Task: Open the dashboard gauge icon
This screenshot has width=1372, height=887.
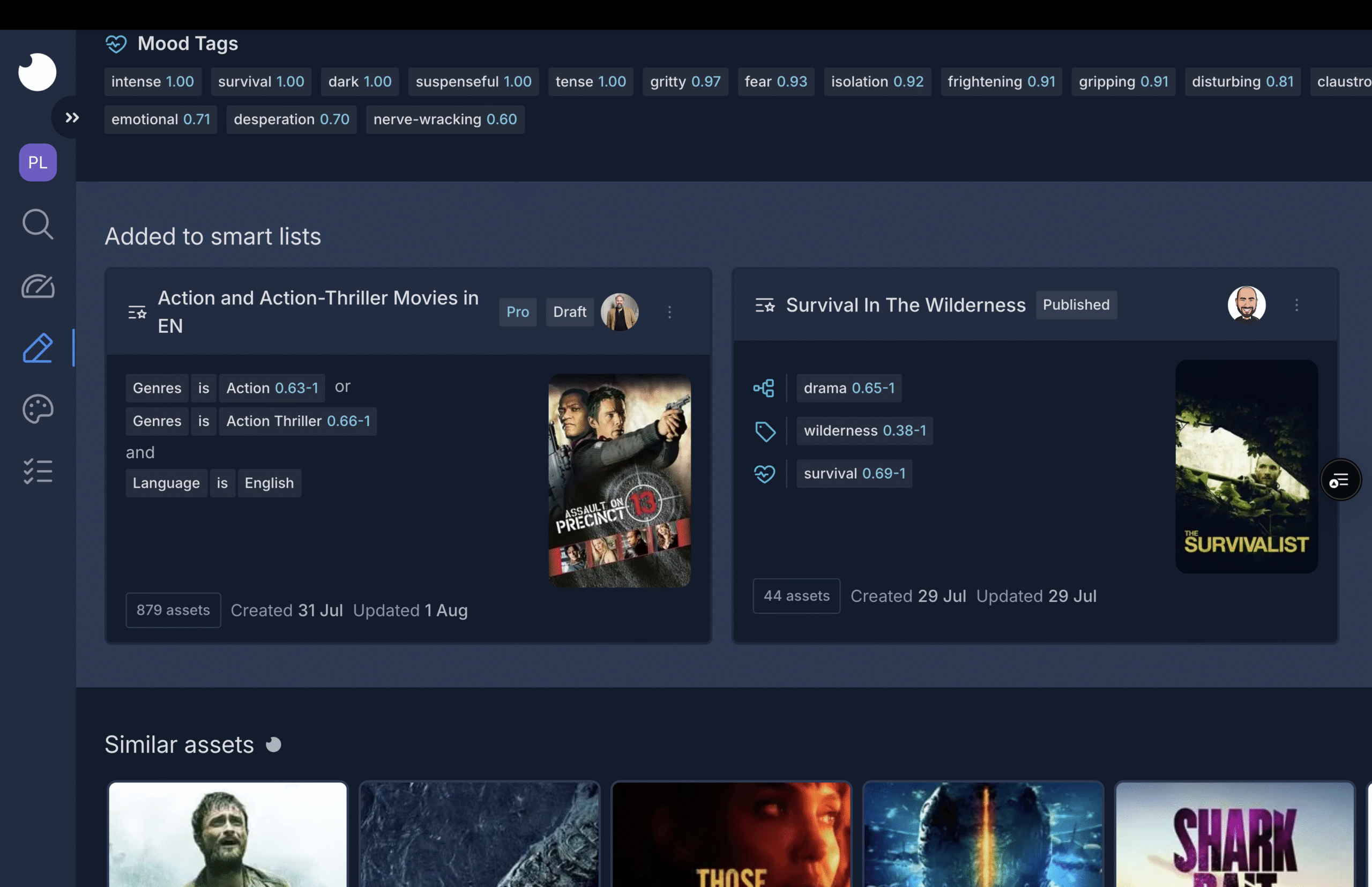Action: coord(38,286)
